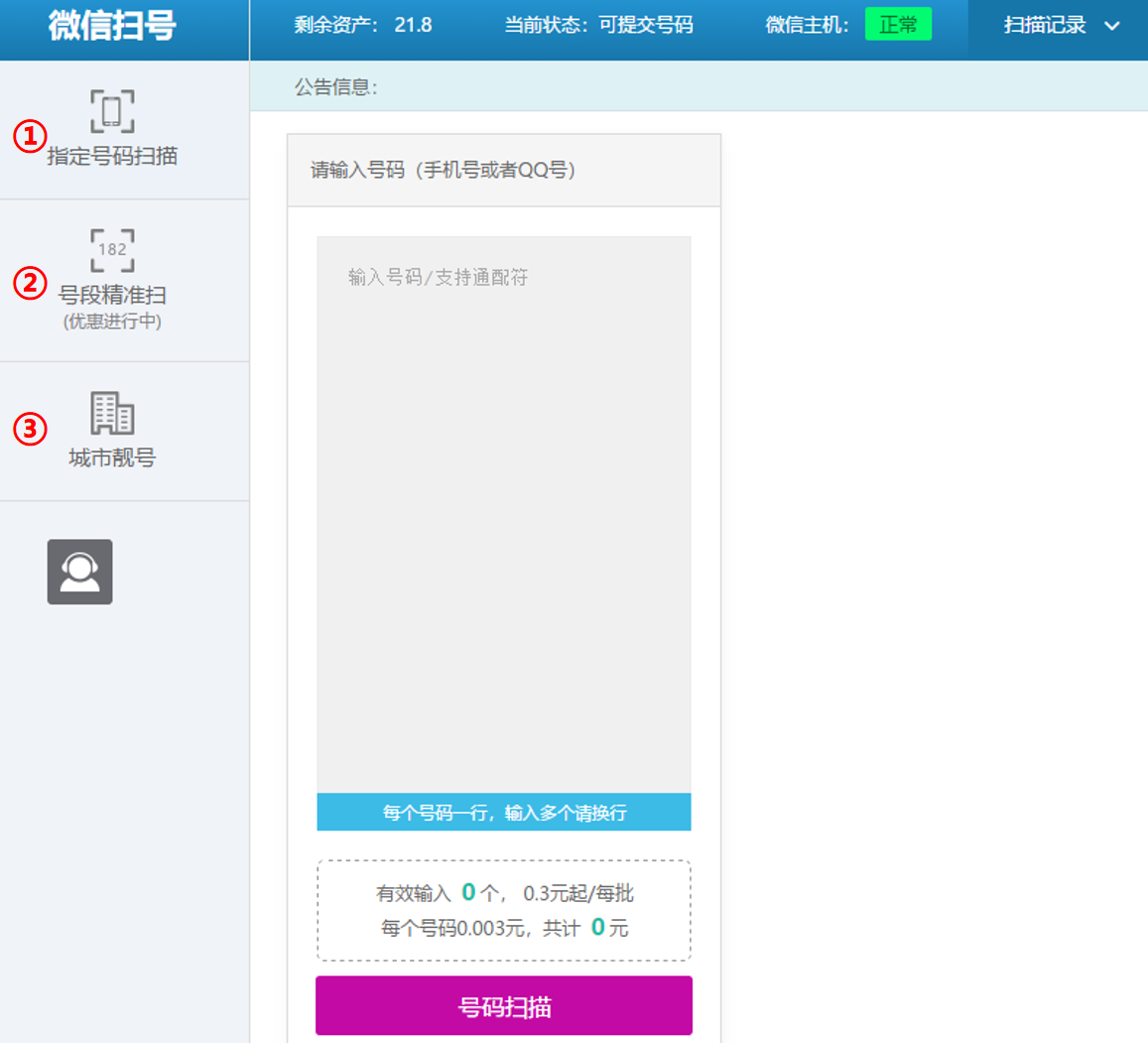The width and height of the screenshot is (1148, 1043).
Task: Click the blue 每个号码一行 hint bar
Action: [503, 812]
